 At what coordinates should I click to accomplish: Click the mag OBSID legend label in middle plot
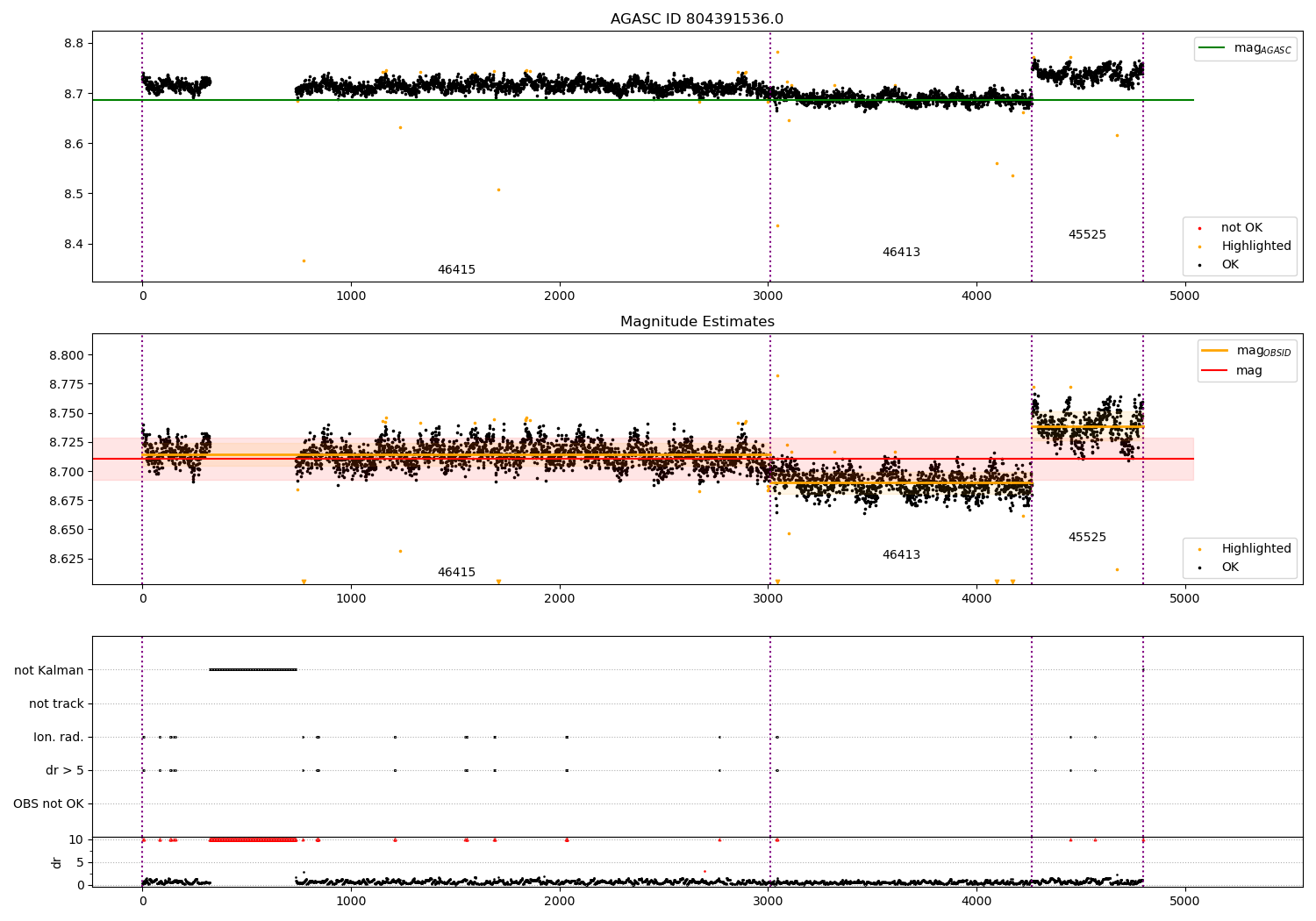[x=1263, y=351]
